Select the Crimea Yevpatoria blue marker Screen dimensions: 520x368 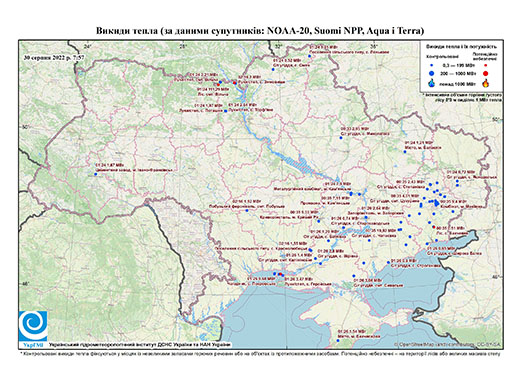tap(338, 340)
